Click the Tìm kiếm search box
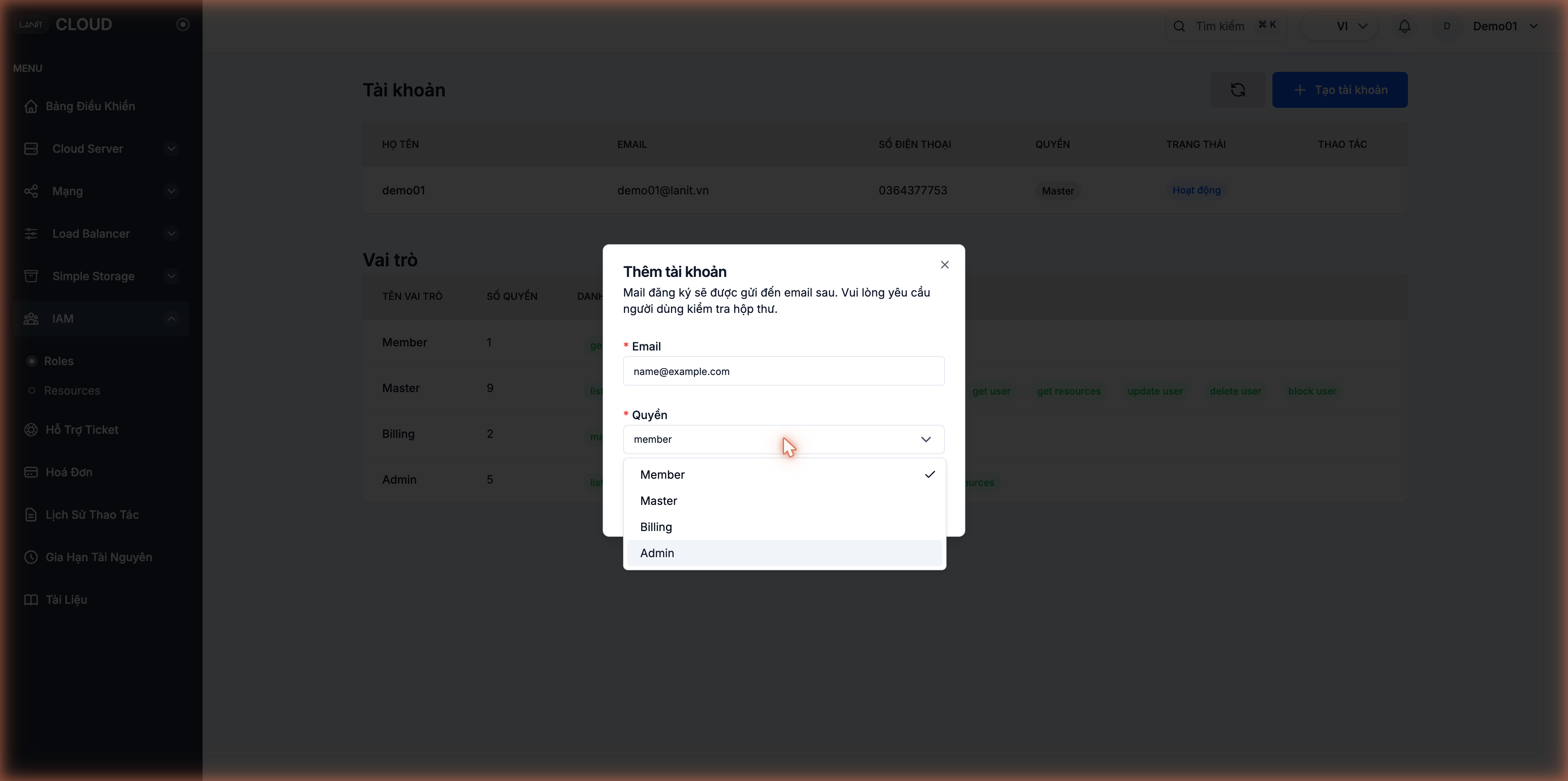 (1225, 26)
